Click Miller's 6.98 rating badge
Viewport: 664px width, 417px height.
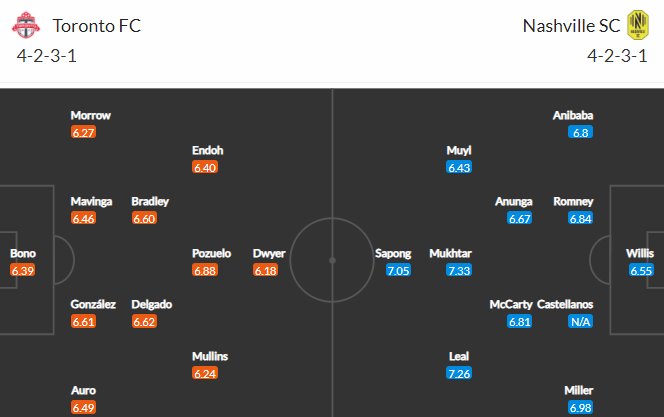click(x=581, y=408)
